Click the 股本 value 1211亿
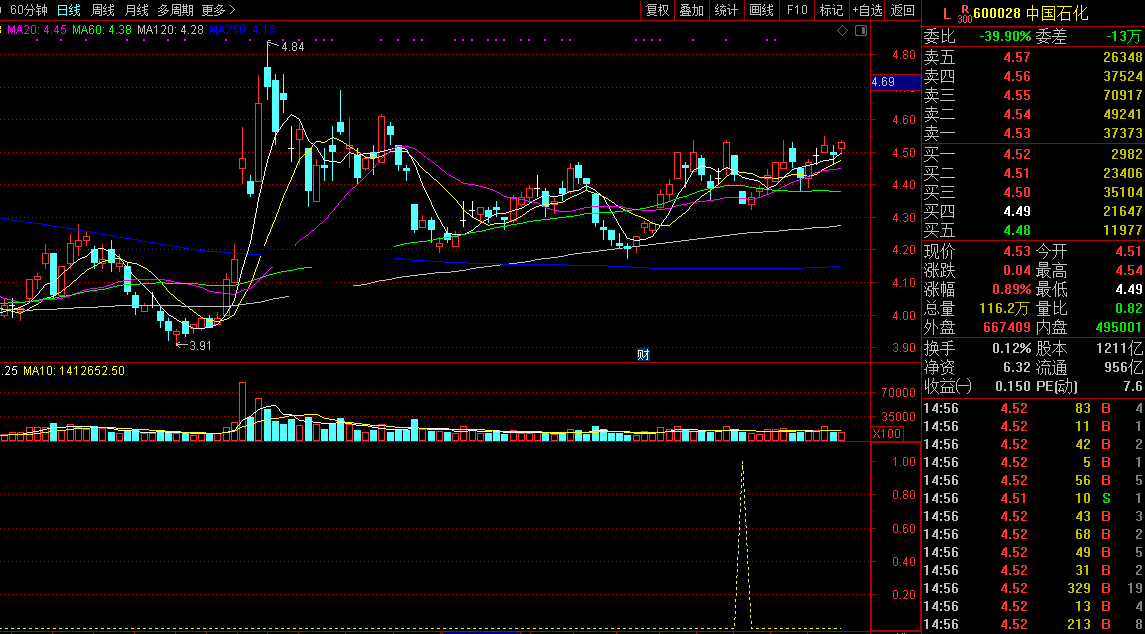This screenshot has width=1145, height=634. (1119, 348)
